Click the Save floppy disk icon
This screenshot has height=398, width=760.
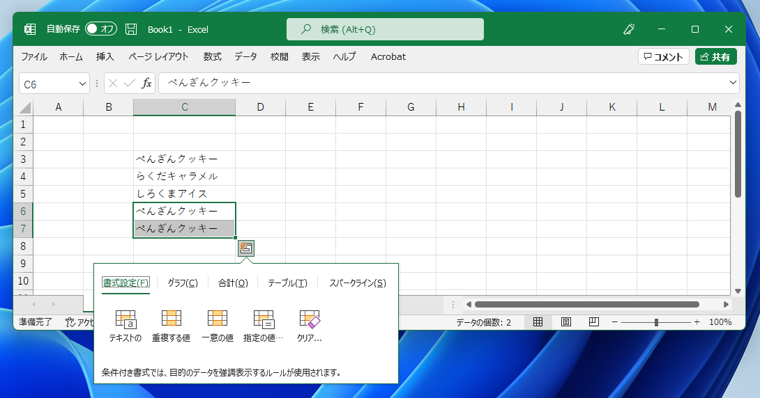pyautogui.click(x=131, y=29)
